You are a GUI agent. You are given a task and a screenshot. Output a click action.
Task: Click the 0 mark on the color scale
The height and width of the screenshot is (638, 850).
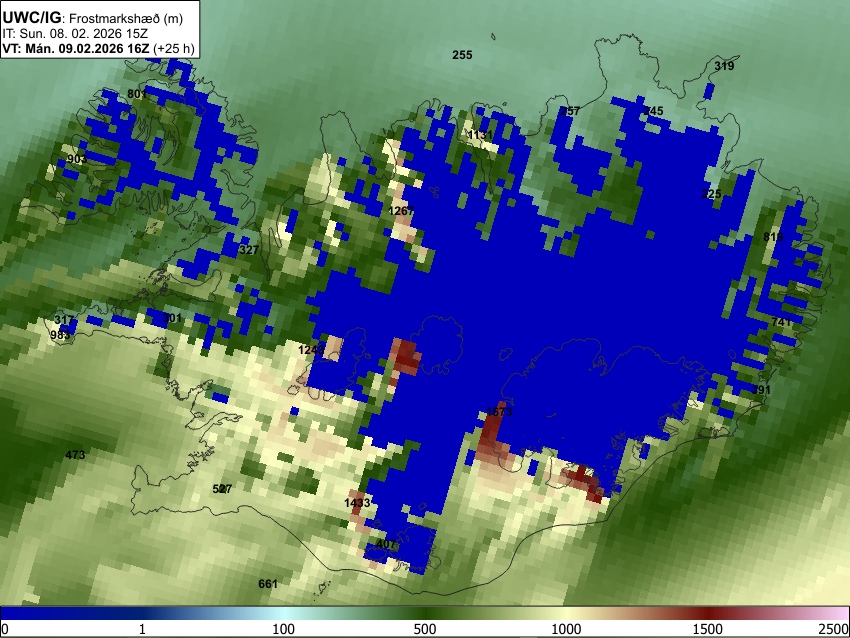click(5, 629)
